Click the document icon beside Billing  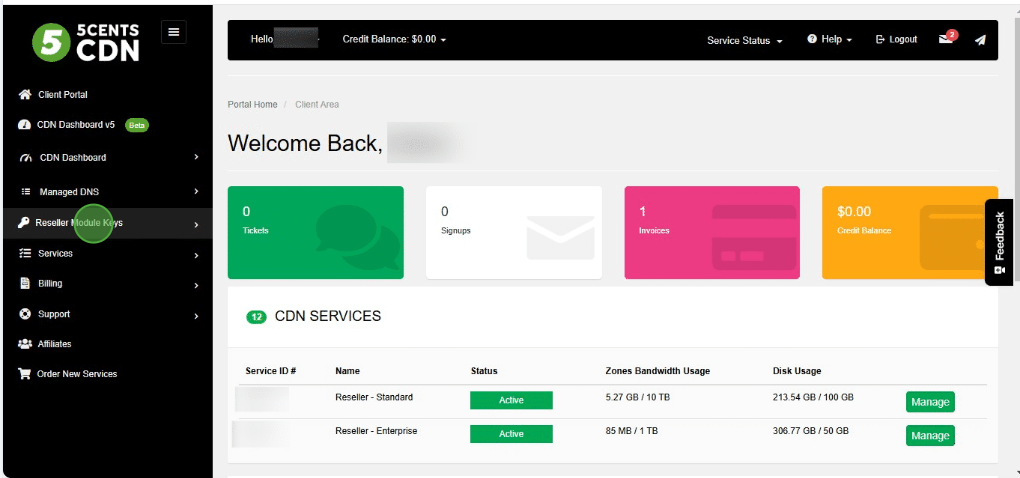(x=25, y=284)
